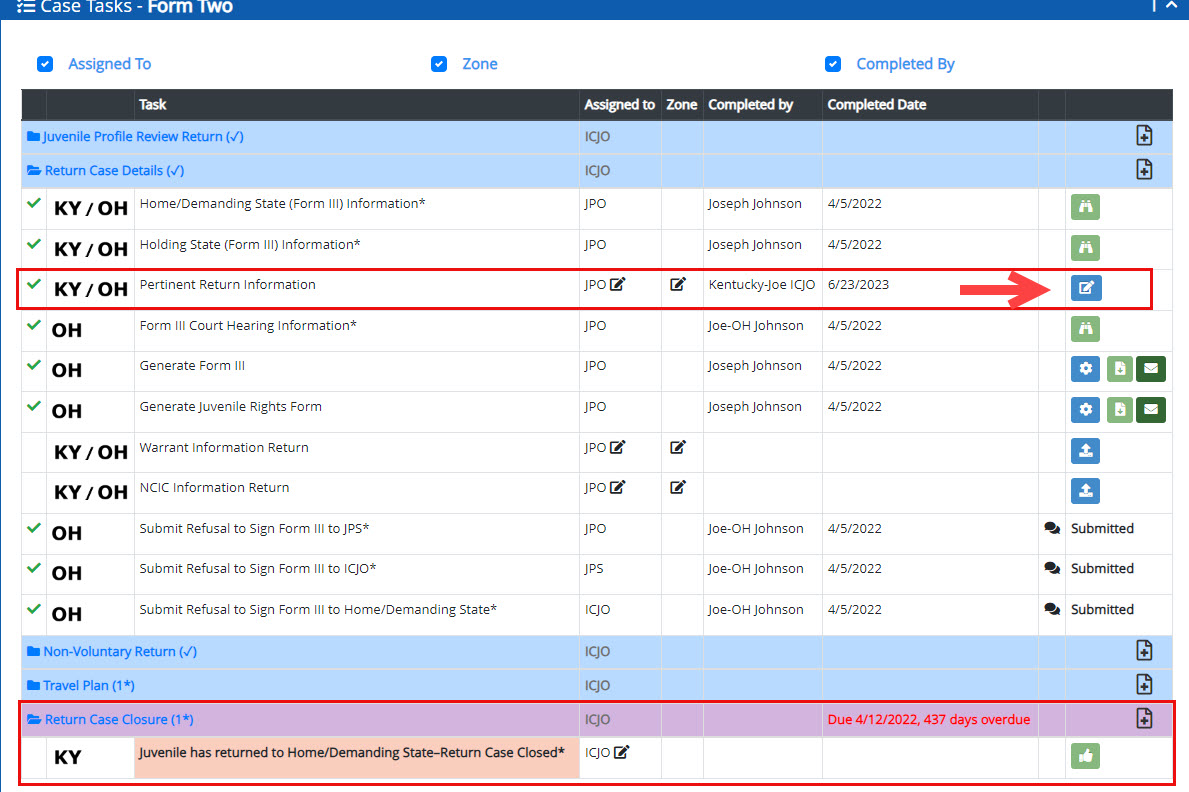Click Kentucky-Joe ICJO completed-by cell
The height and width of the screenshot is (792, 1189).
[x=762, y=284]
